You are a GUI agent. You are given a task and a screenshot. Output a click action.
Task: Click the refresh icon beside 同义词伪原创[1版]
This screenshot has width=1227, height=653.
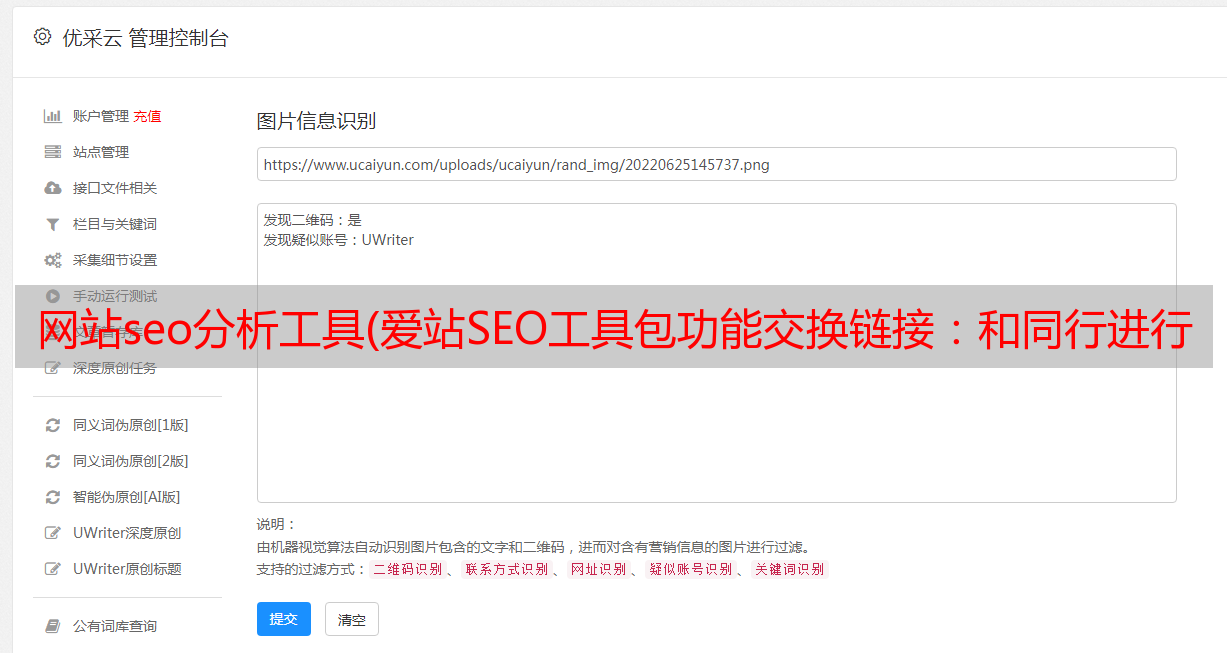tap(53, 425)
